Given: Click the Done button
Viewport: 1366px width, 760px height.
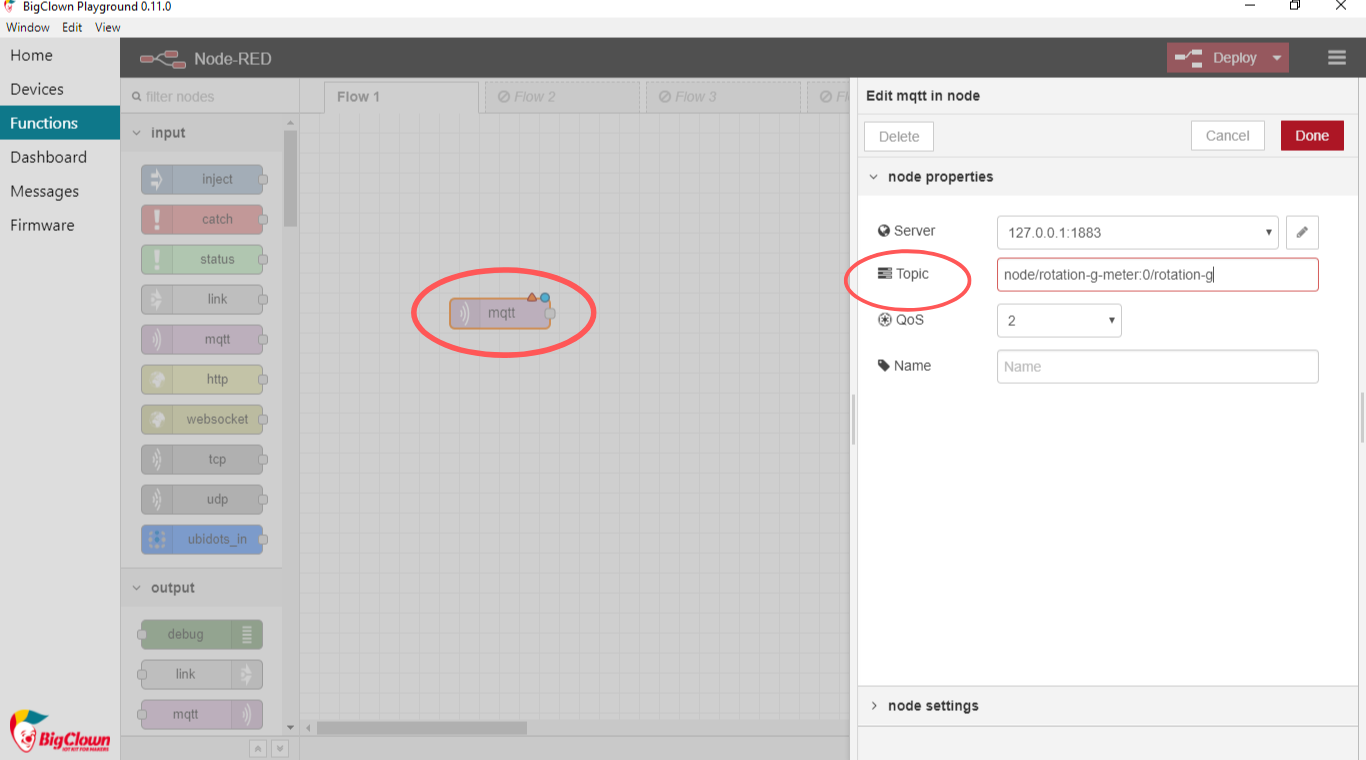Looking at the screenshot, I should 1312,136.
